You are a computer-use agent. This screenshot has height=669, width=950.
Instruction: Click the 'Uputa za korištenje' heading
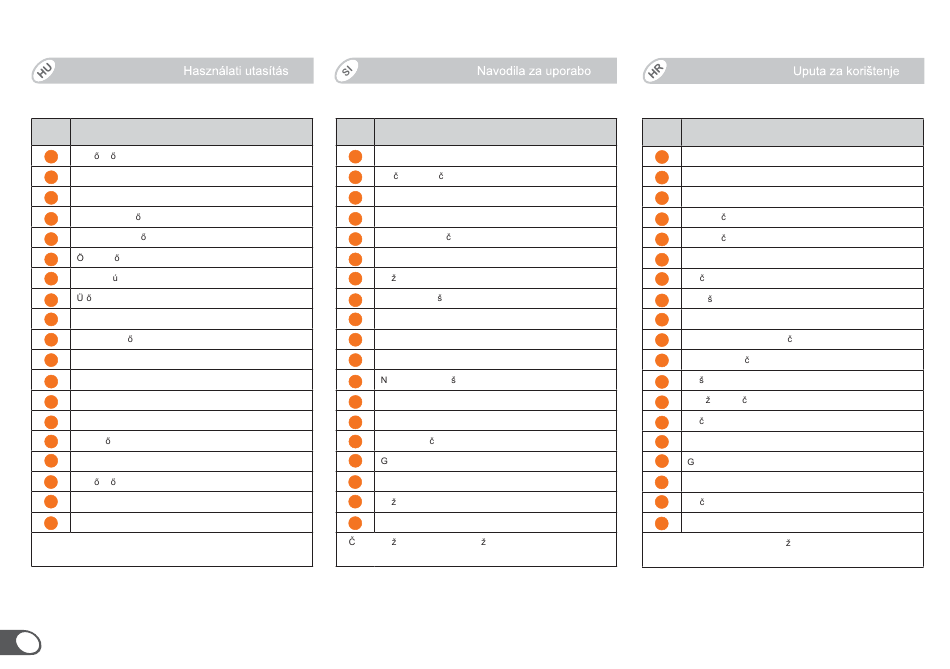pos(846,71)
